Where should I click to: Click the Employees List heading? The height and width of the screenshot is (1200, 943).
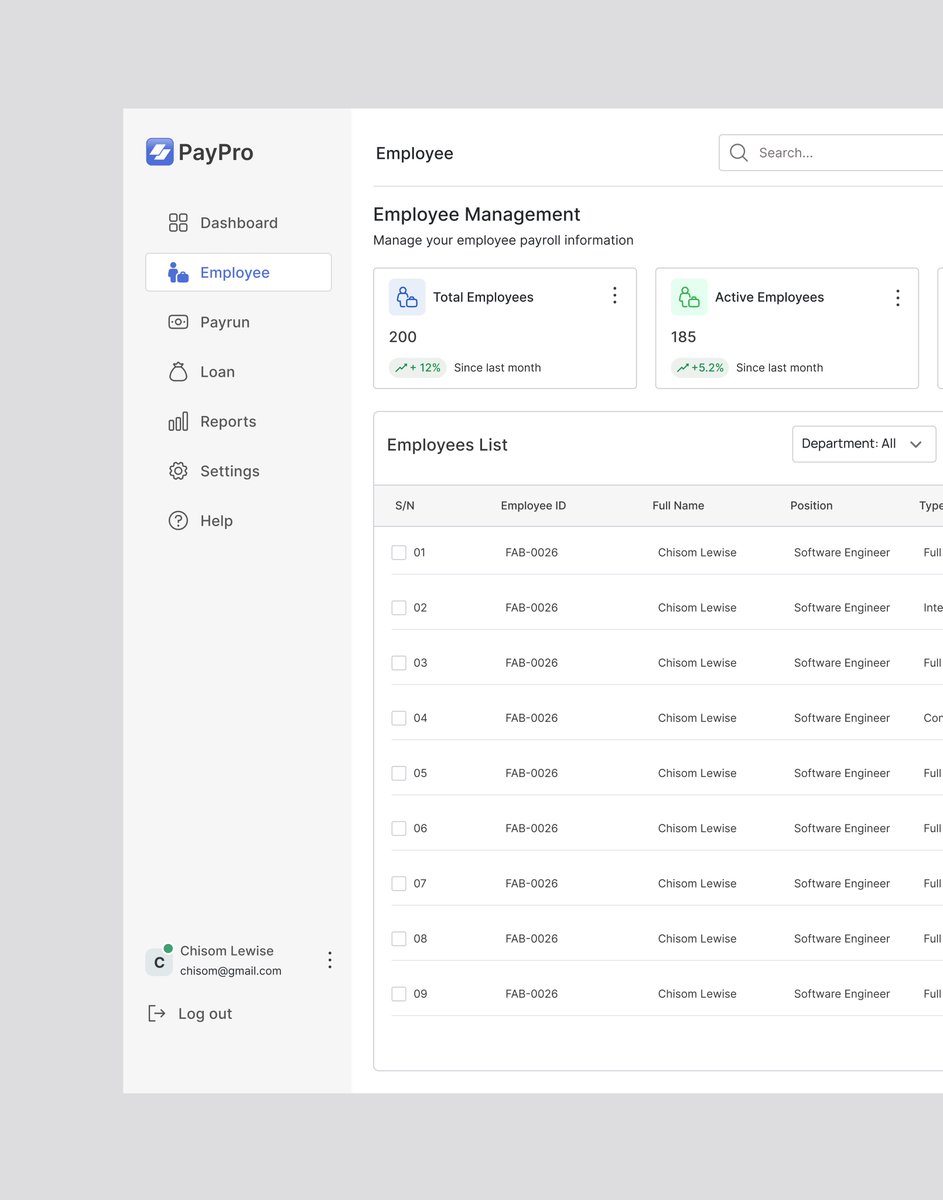tap(447, 445)
